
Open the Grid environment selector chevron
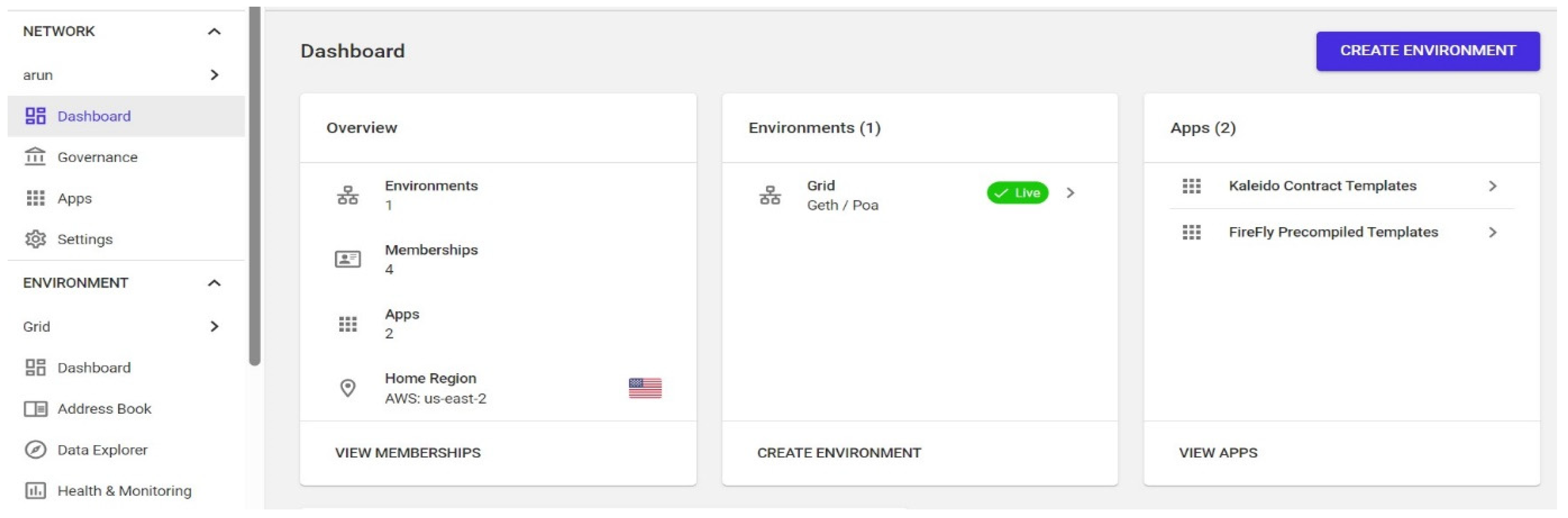214,327
